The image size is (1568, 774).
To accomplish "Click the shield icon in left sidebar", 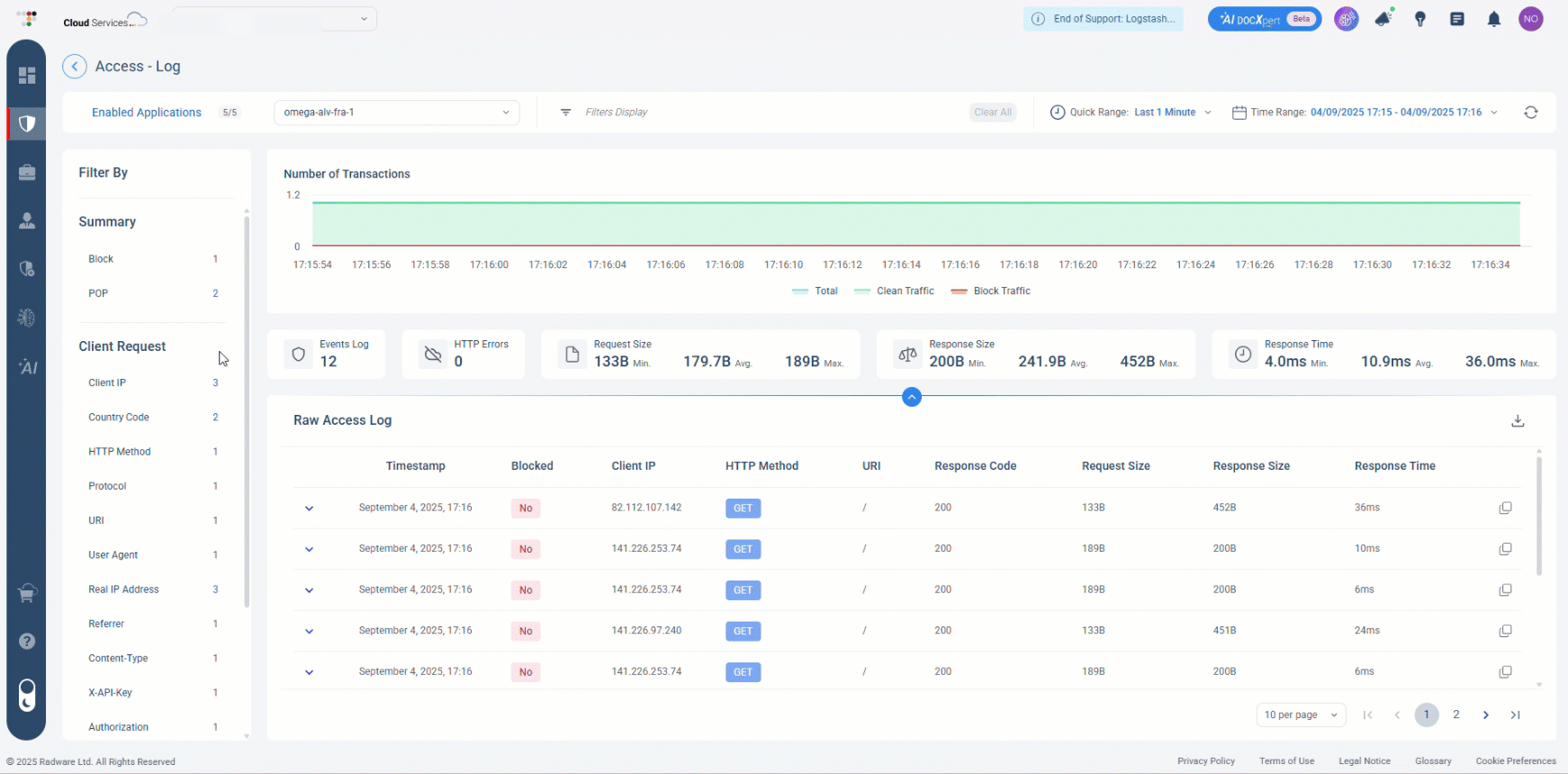I will (x=27, y=123).
